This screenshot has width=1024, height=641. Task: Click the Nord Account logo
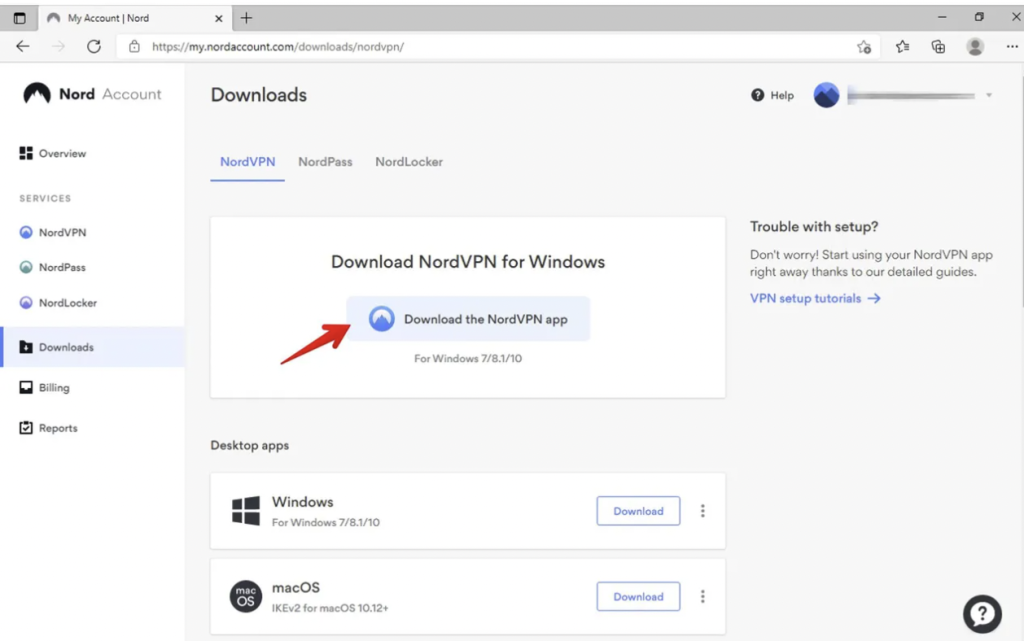pyautogui.click(x=92, y=94)
